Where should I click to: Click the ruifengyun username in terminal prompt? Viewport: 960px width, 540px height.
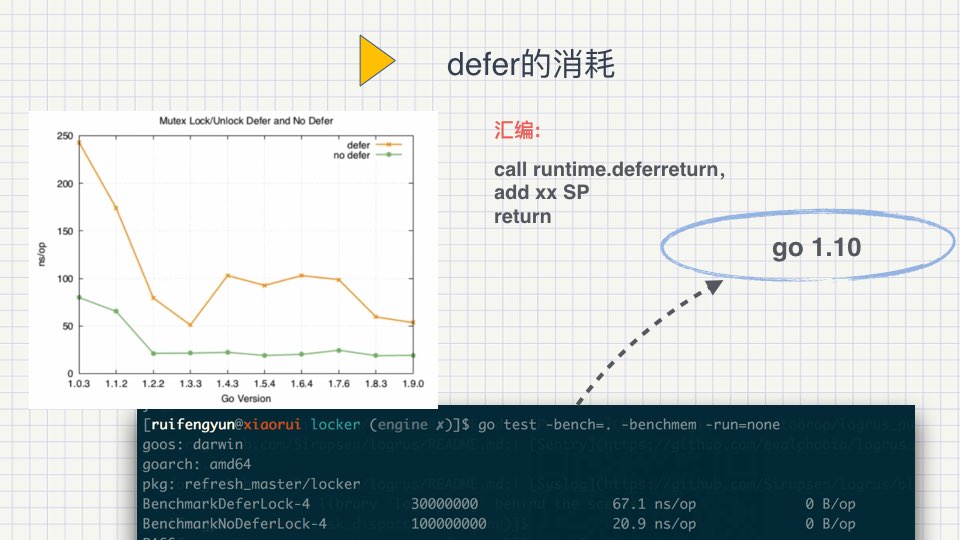[x=198, y=425]
